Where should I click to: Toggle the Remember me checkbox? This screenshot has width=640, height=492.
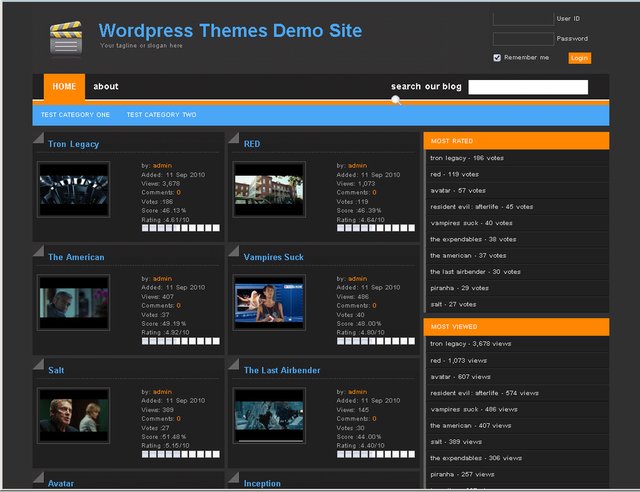click(x=497, y=58)
